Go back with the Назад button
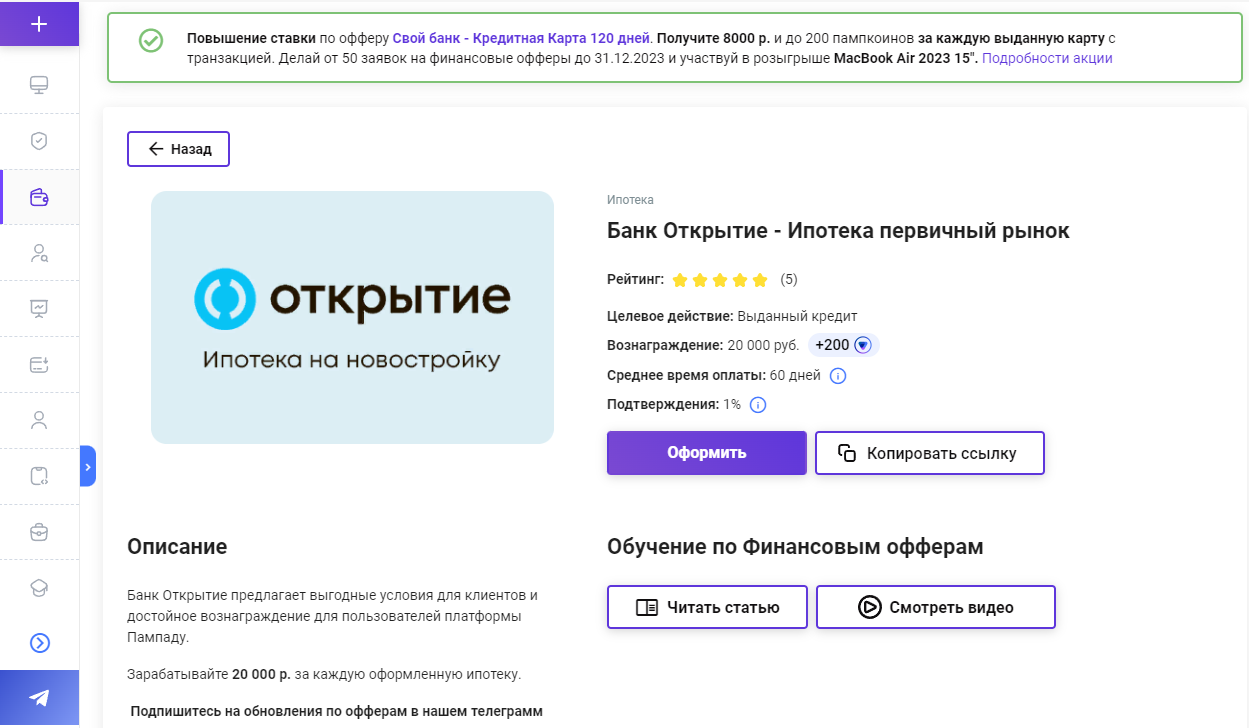1249x728 pixels. tap(178, 149)
